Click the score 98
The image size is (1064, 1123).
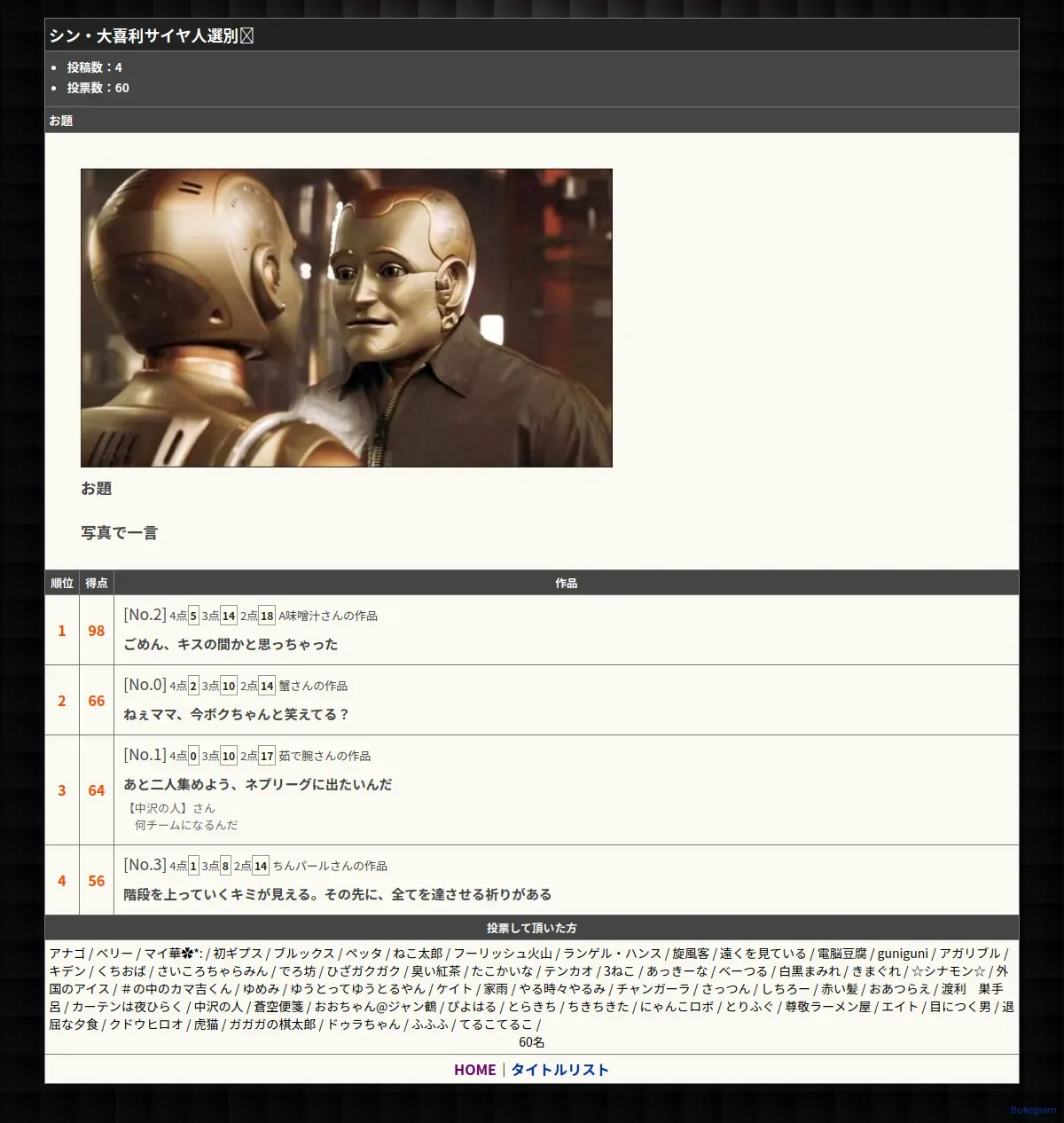coord(97,631)
